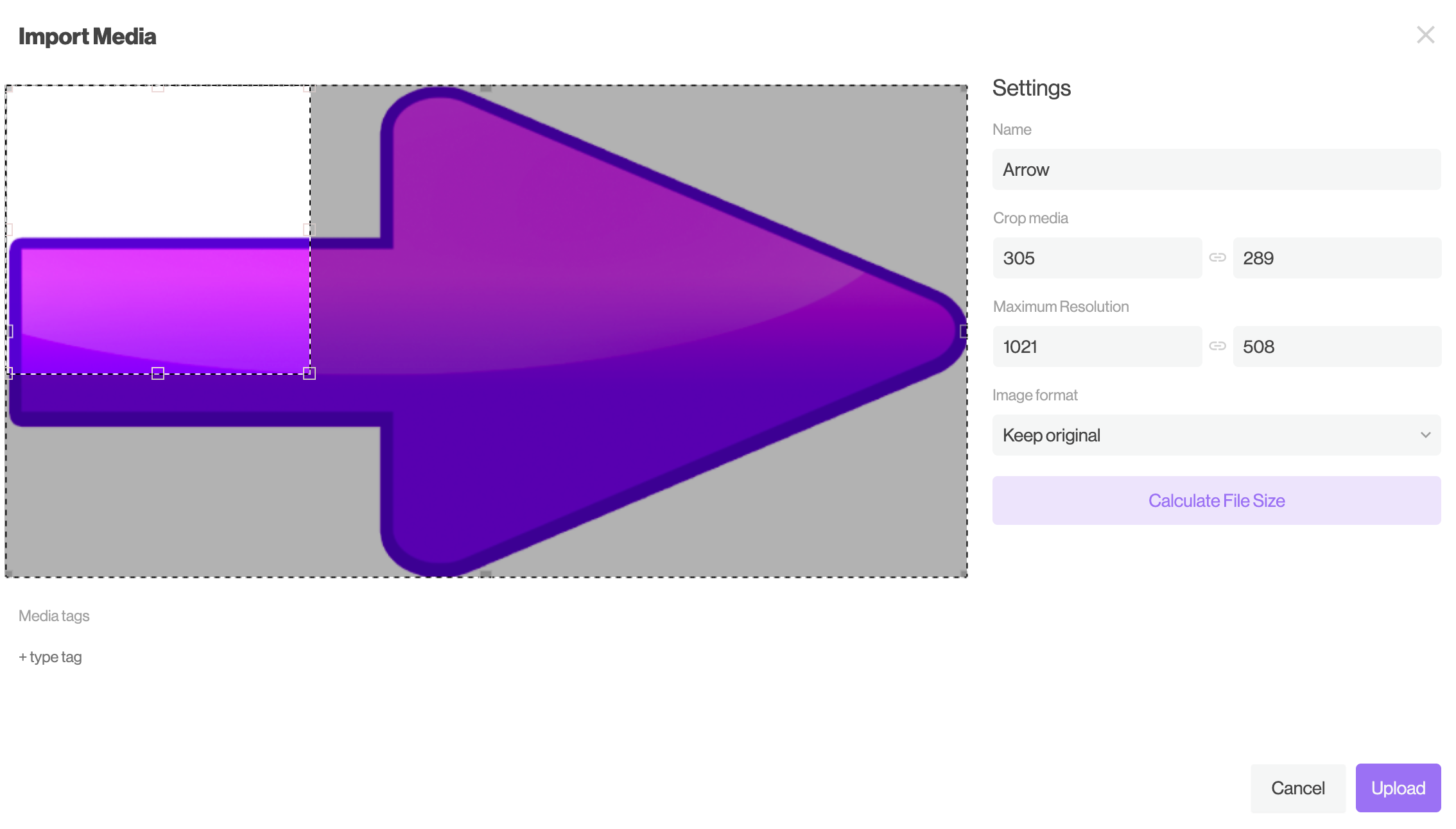The image size is (1456, 829).
Task: Enable the media tag entry field
Action: point(50,656)
